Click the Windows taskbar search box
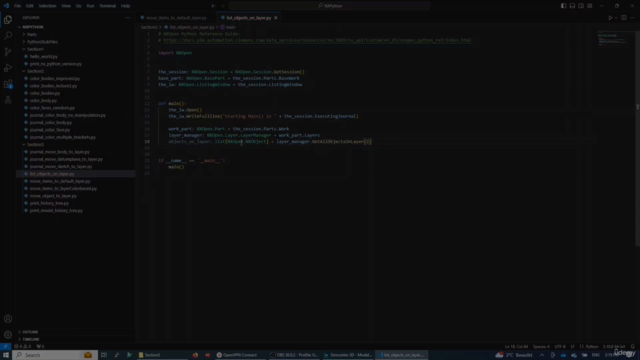 [55, 355]
